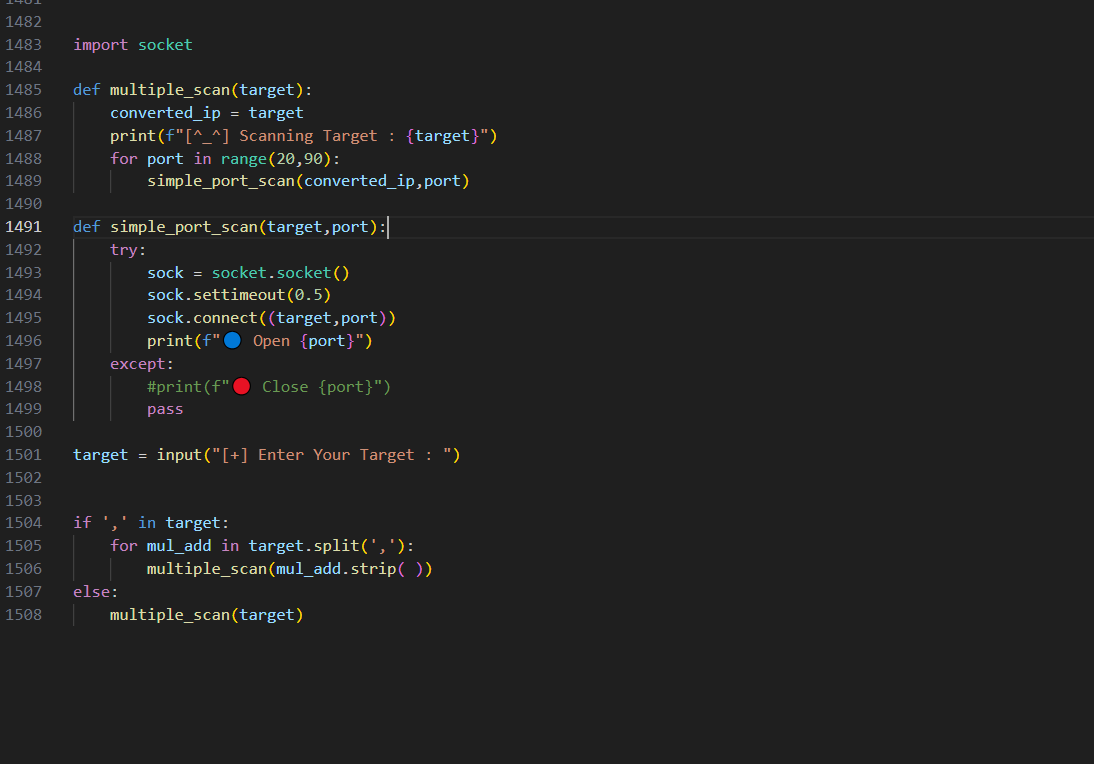Click the 'except' keyword
The height and width of the screenshot is (764, 1094).
click(x=137, y=364)
